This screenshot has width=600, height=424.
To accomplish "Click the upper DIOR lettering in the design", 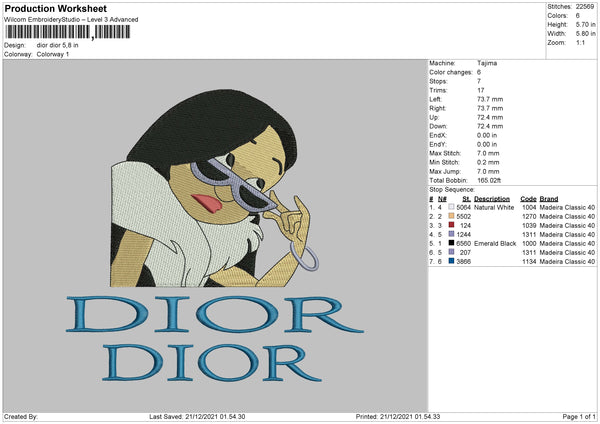I will coord(215,314).
